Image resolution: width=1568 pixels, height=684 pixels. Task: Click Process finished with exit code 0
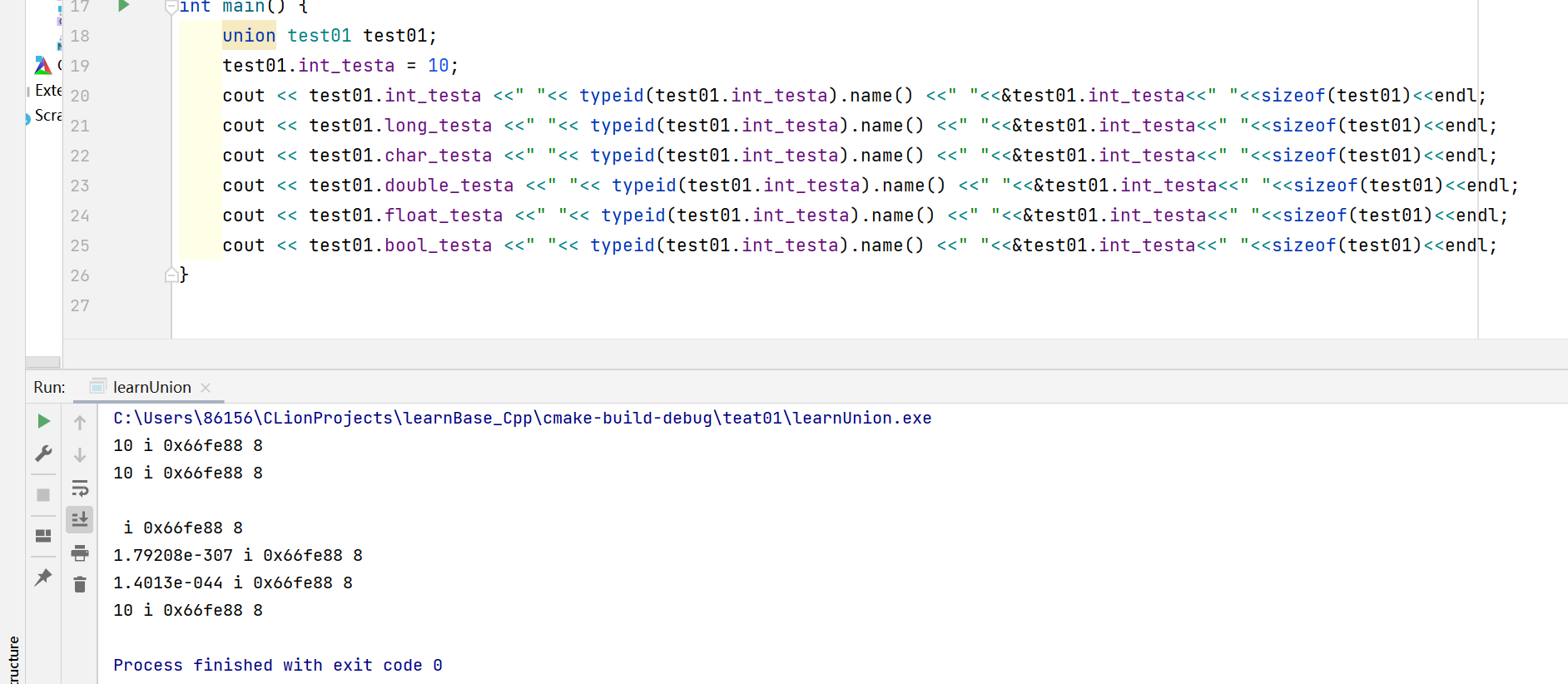(x=278, y=665)
